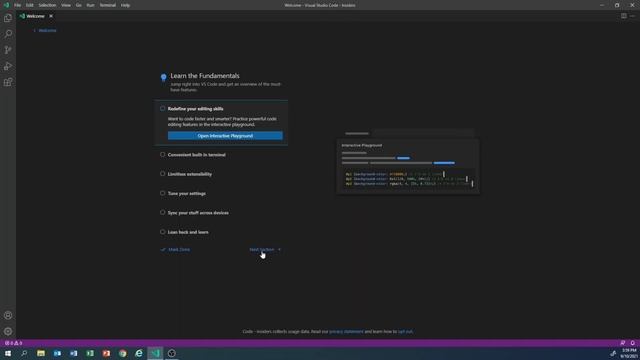
Task: Click the feedback icon in status bar
Action: point(622,343)
